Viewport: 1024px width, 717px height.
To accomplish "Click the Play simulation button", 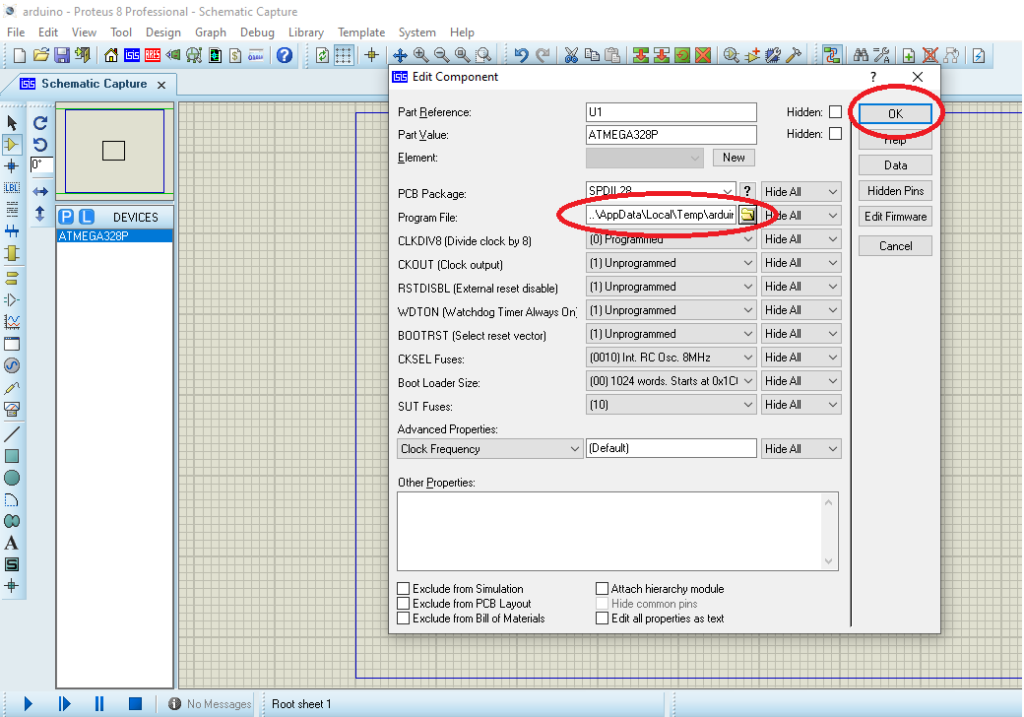I will pyautogui.click(x=28, y=704).
